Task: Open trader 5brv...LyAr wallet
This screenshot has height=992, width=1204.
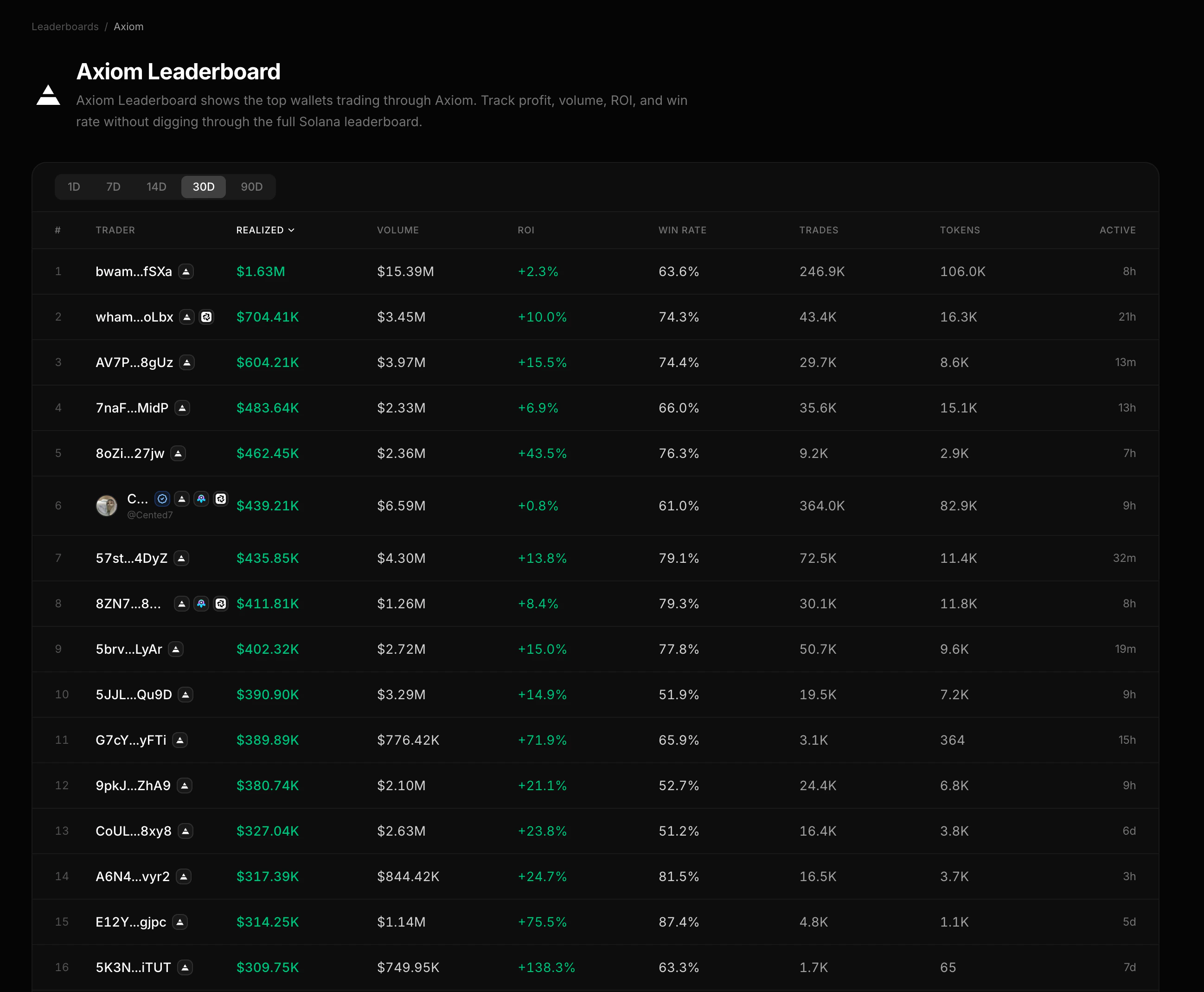Action: click(x=129, y=649)
